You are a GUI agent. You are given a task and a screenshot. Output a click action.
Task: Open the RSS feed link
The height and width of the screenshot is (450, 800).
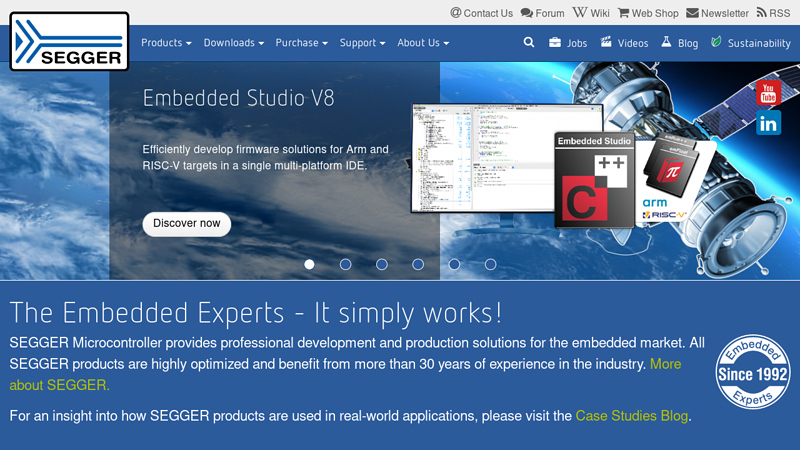click(x=773, y=13)
